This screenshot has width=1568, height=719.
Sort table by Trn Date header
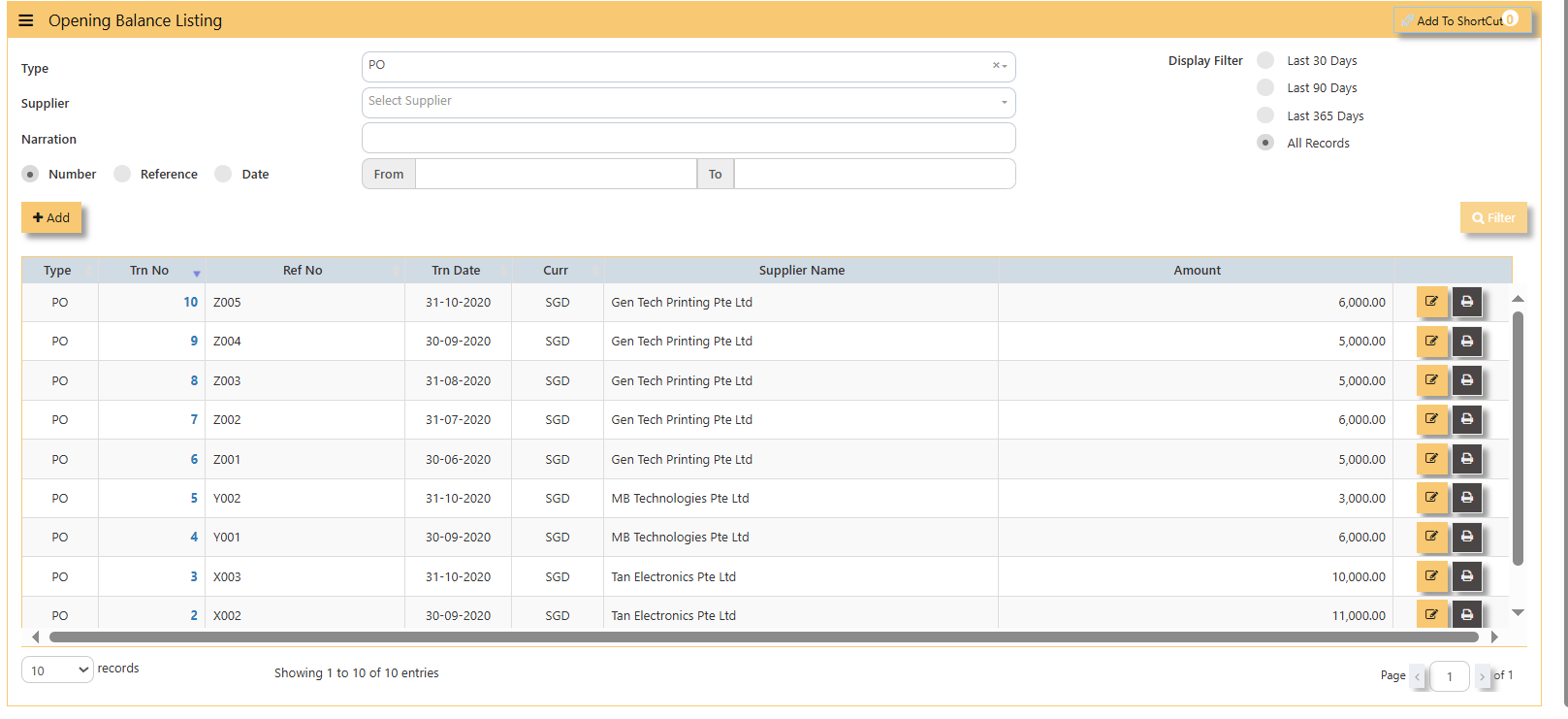pyautogui.click(x=457, y=271)
